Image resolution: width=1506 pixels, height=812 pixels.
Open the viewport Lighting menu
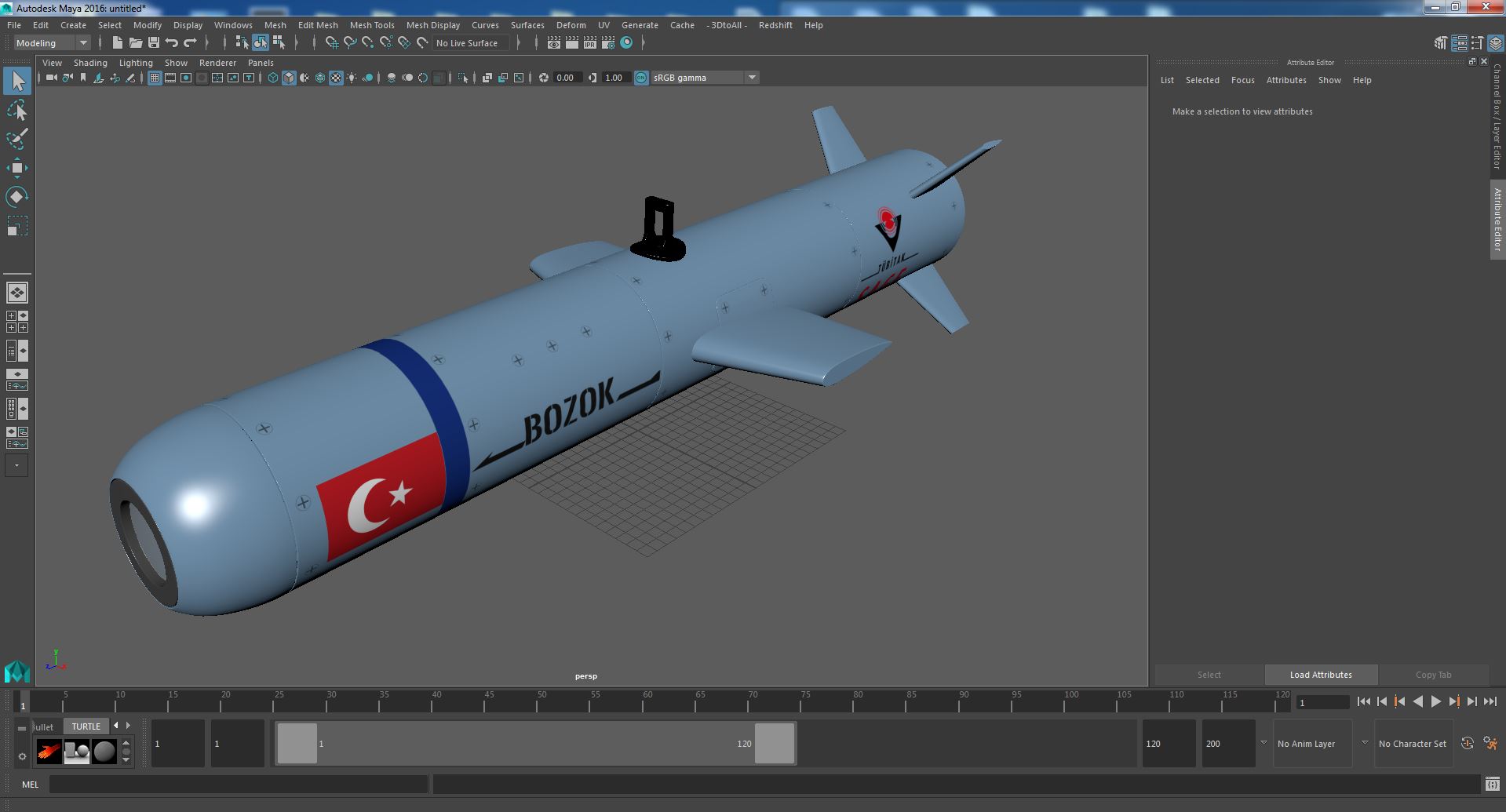[x=136, y=63]
